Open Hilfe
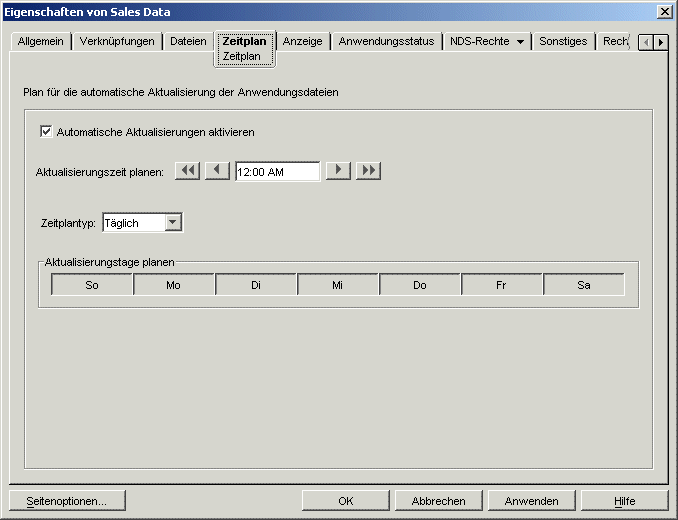678x520 pixels. pyautogui.click(x=624, y=501)
